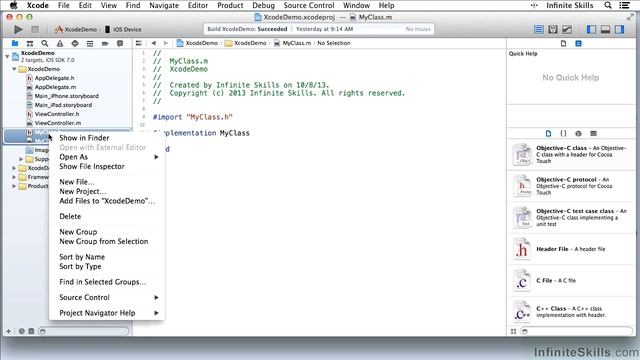Show the Object library
Viewport: 640px width, 360px height.
click(x=578, y=133)
